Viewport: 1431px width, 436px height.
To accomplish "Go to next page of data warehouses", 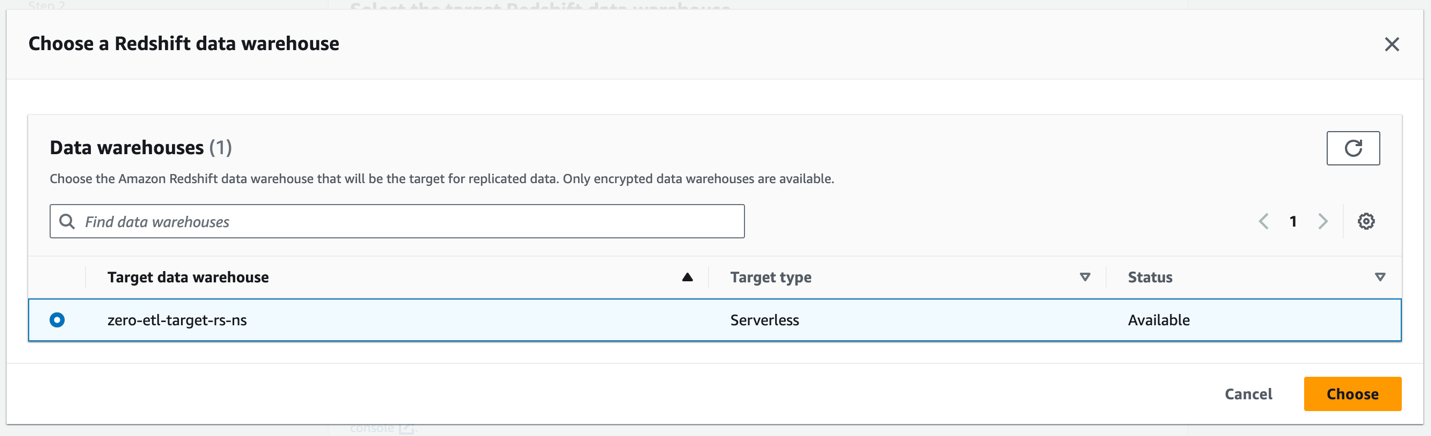I will 1323,221.
